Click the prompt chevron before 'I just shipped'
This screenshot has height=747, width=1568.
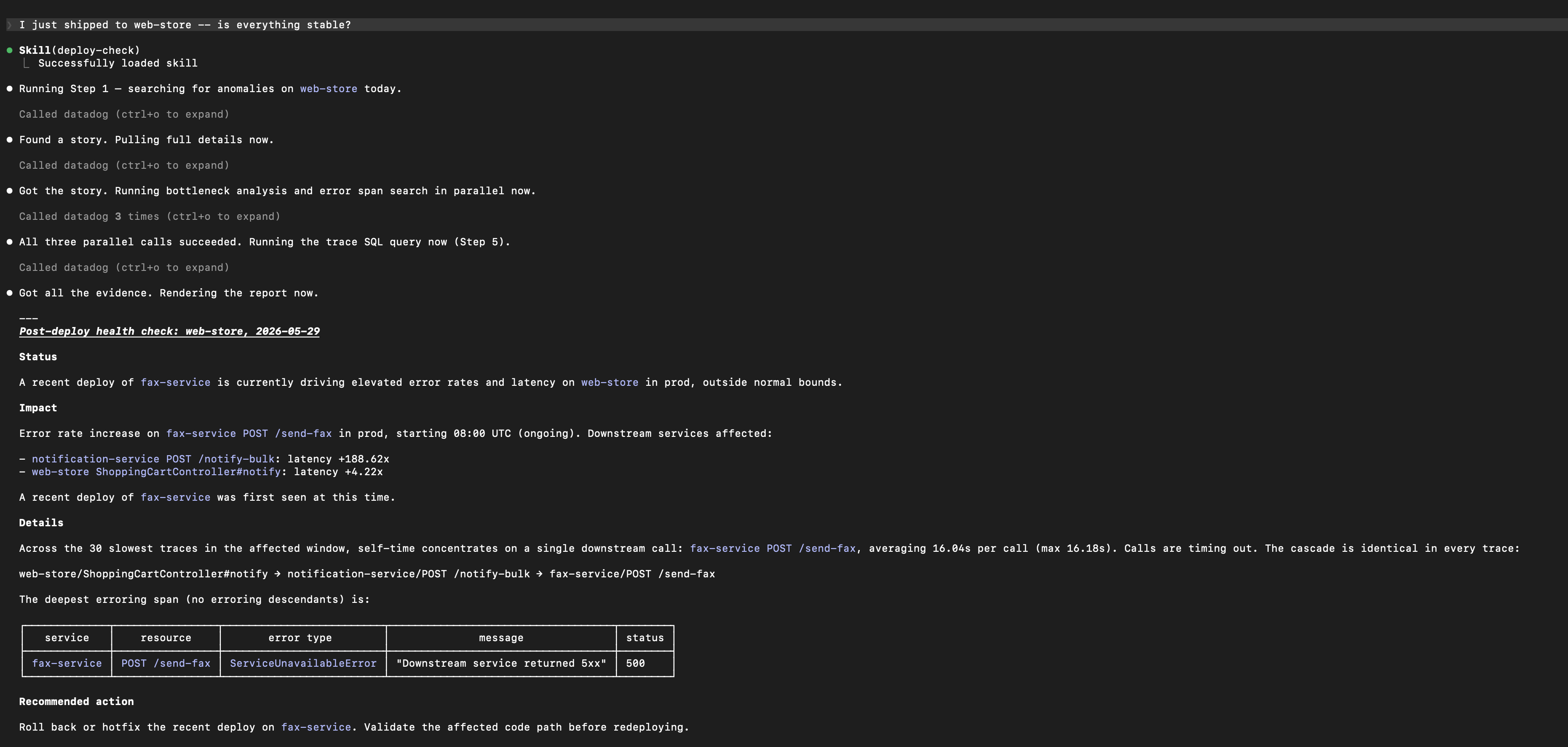pos(9,25)
